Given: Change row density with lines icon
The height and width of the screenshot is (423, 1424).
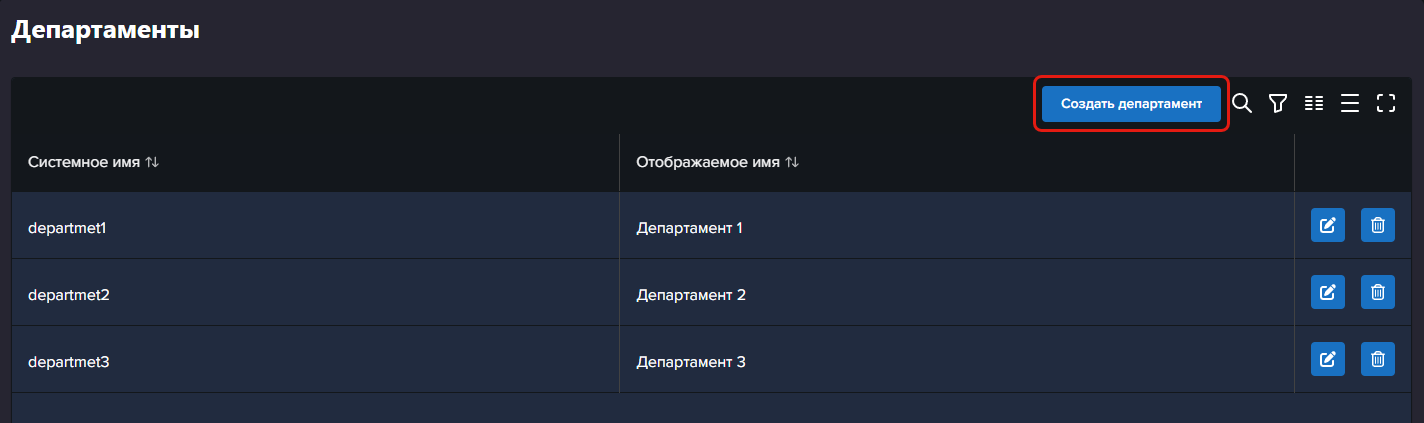Looking at the screenshot, I should coord(1350,103).
